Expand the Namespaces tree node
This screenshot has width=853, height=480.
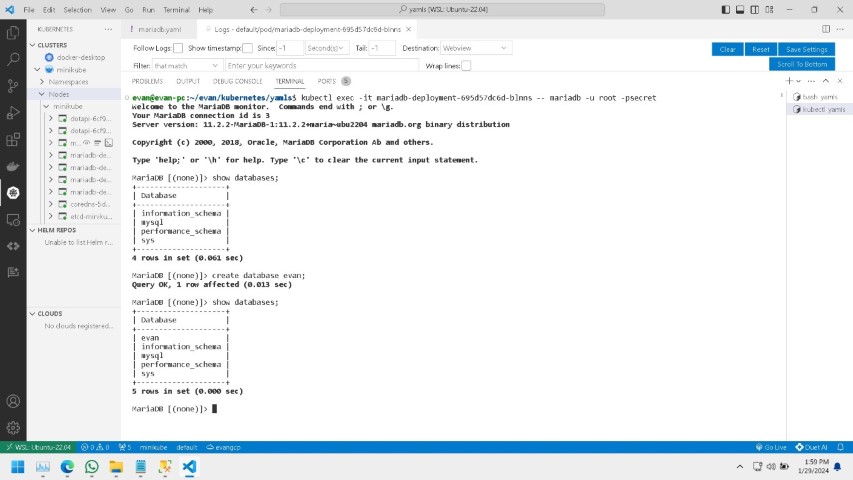42,82
